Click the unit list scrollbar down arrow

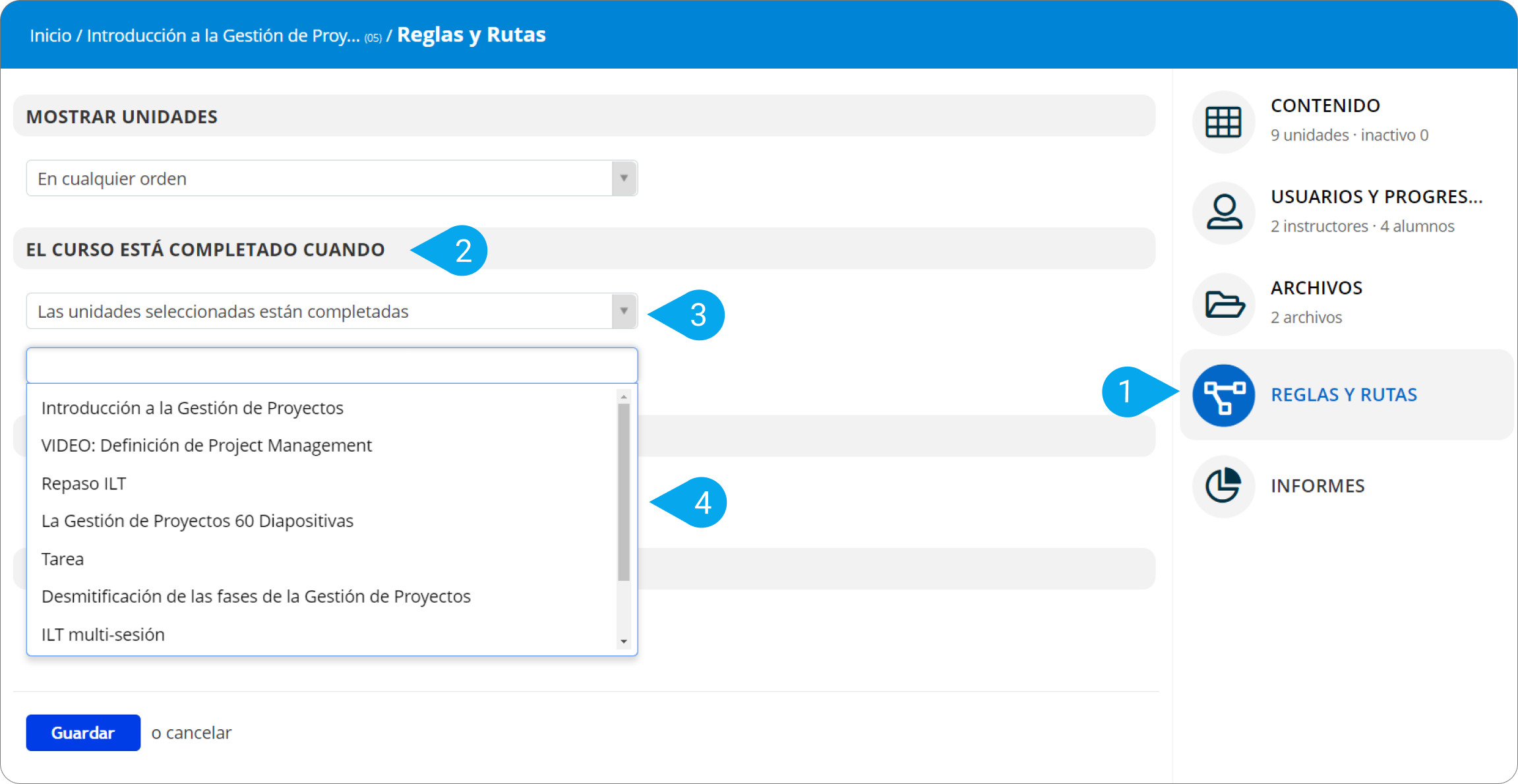(x=624, y=642)
